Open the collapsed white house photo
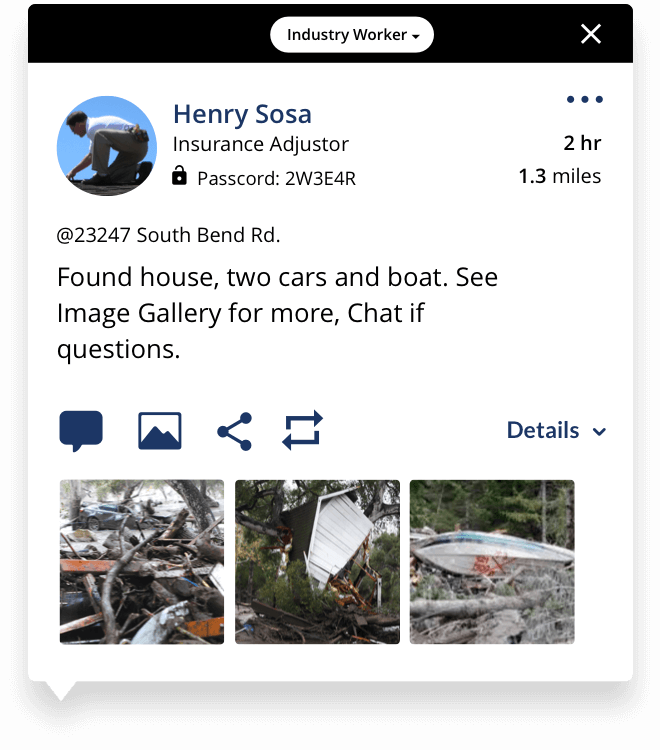This screenshot has width=660, height=750. click(x=317, y=562)
